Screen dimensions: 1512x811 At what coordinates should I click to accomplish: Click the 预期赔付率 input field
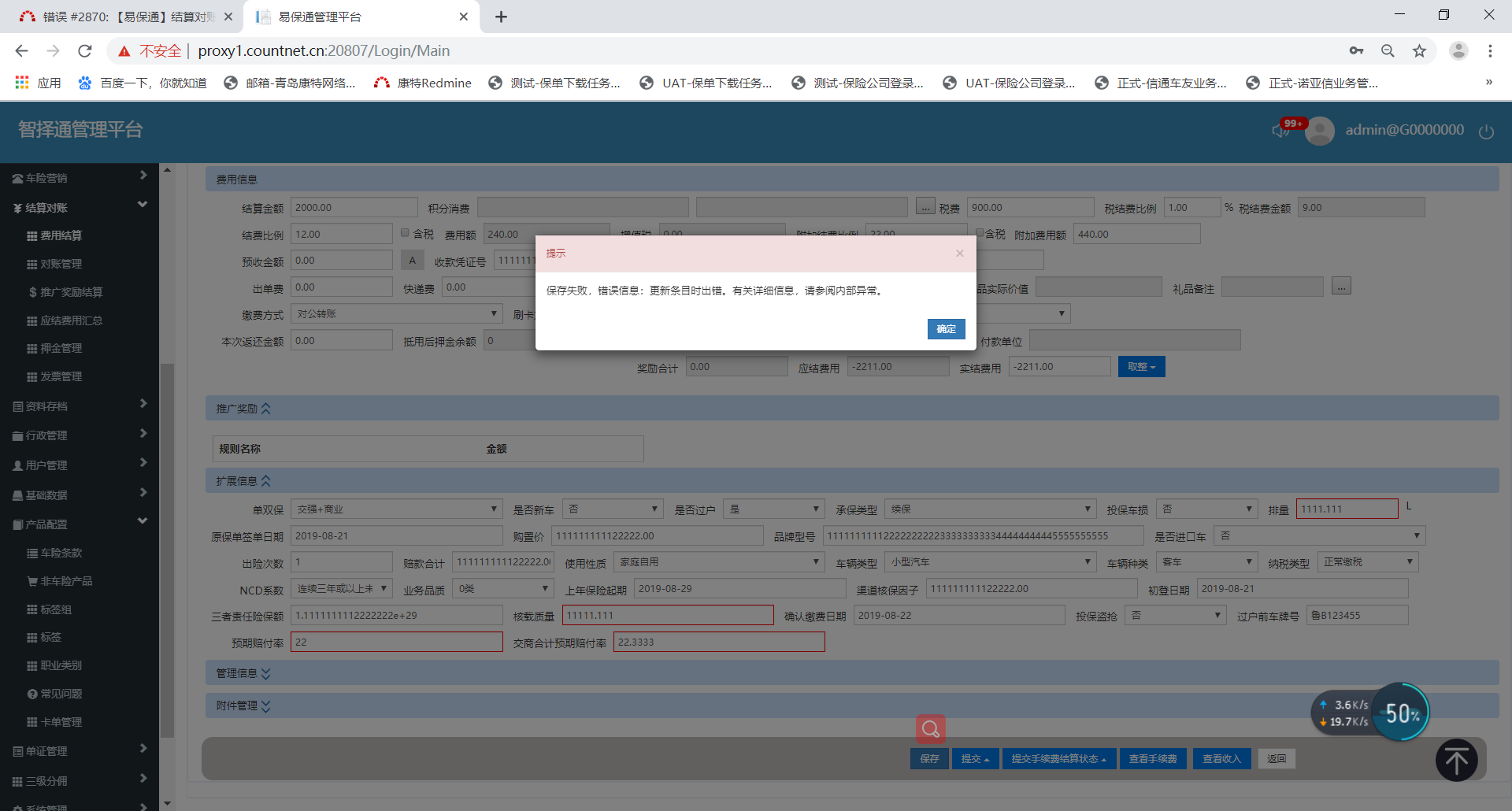click(396, 643)
